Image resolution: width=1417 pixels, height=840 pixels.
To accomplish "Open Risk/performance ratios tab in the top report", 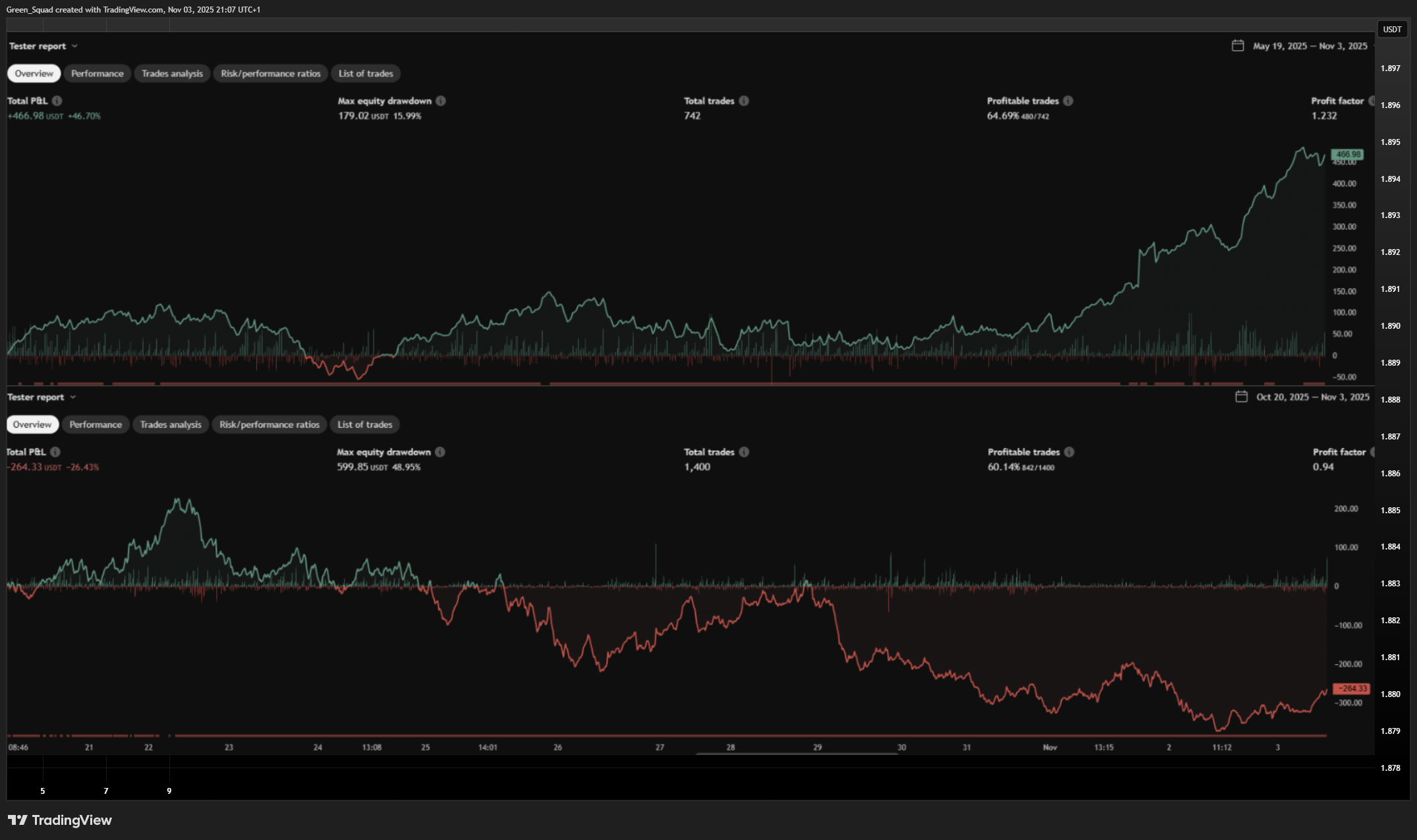I will tap(271, 73).
